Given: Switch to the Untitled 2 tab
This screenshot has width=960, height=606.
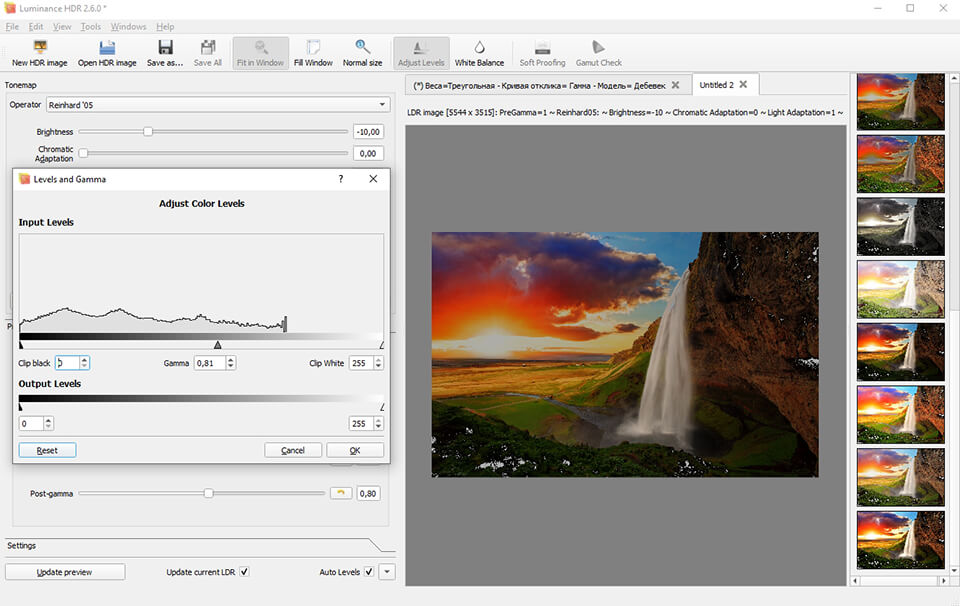Looking at the screenshot, I should point(720,84).
